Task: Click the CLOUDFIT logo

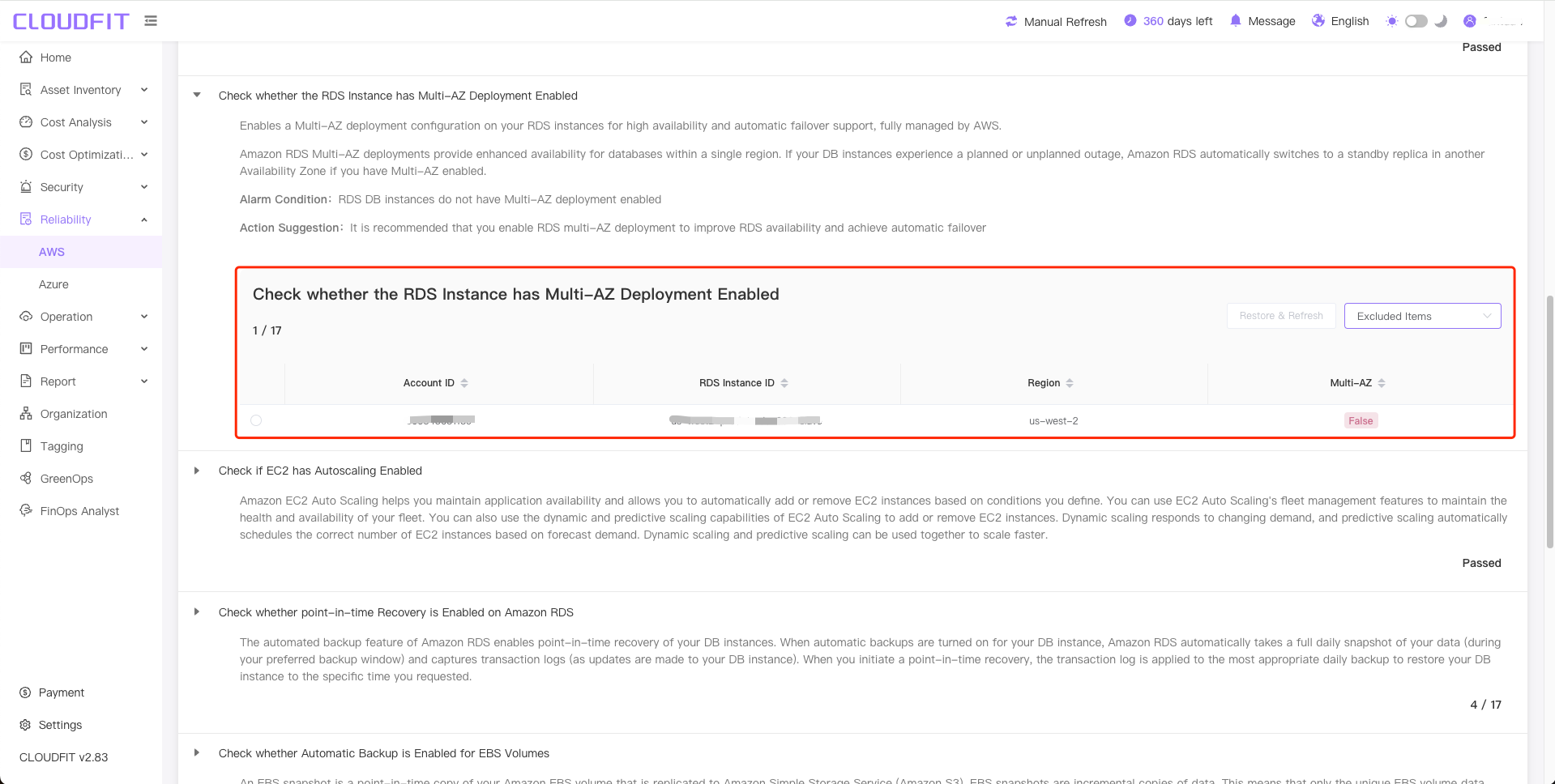Action: pyautogui.click(x=70, y=21)
